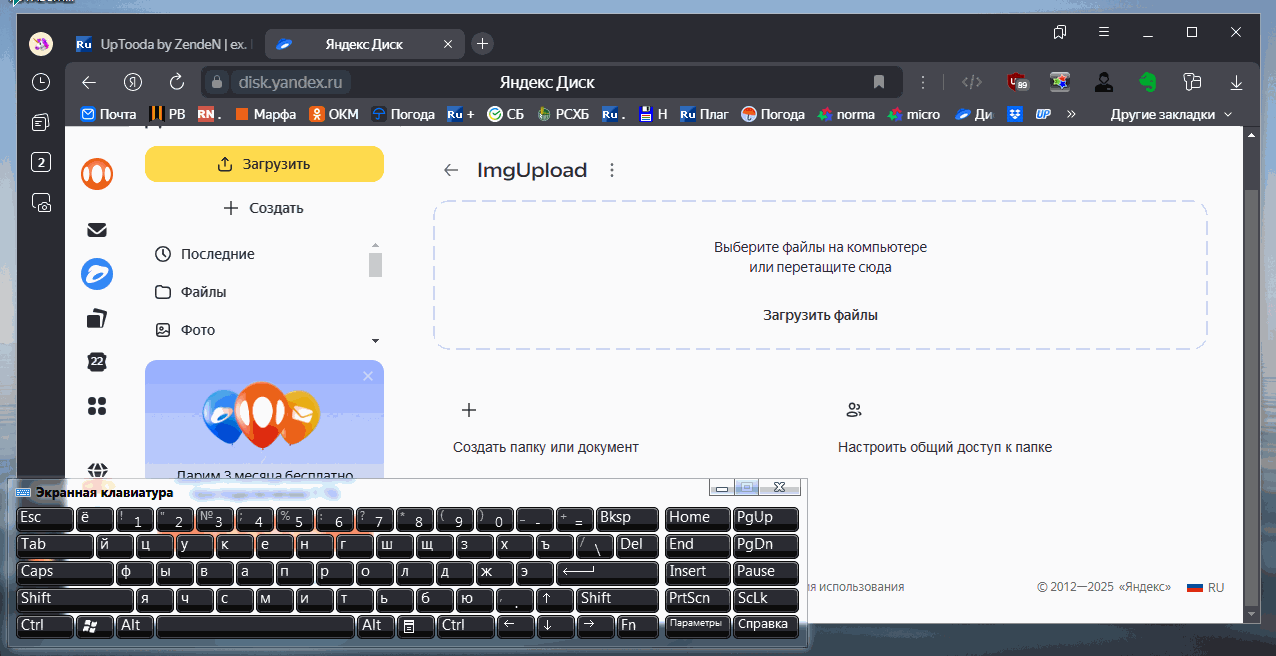Screen dimensions: 1276x656
Task: Toggle ScLk key on the on-screen keyboard
Action: pyautogui.click(x=766, y=599)
